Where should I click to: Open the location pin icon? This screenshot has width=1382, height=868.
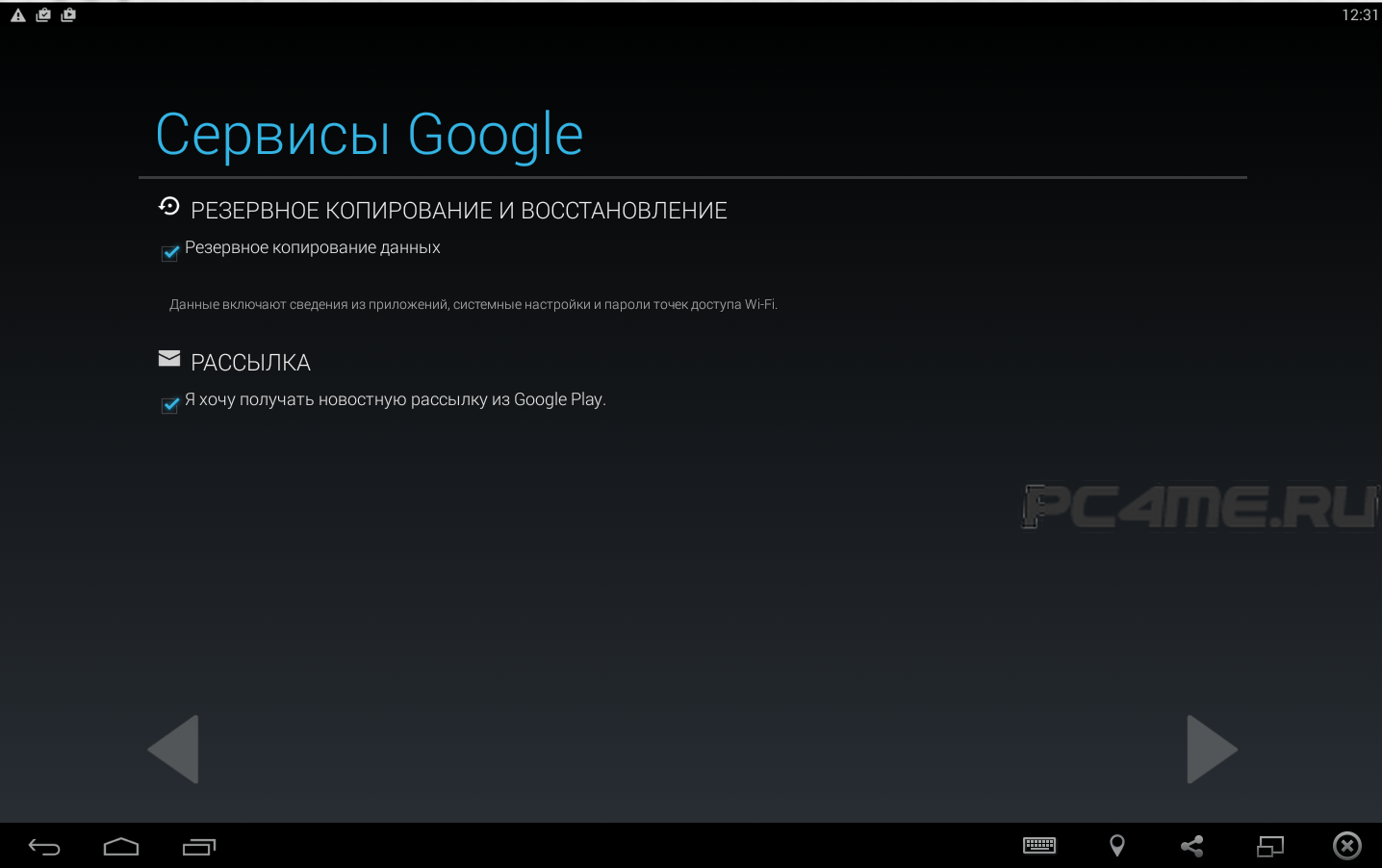point(1117,846)
